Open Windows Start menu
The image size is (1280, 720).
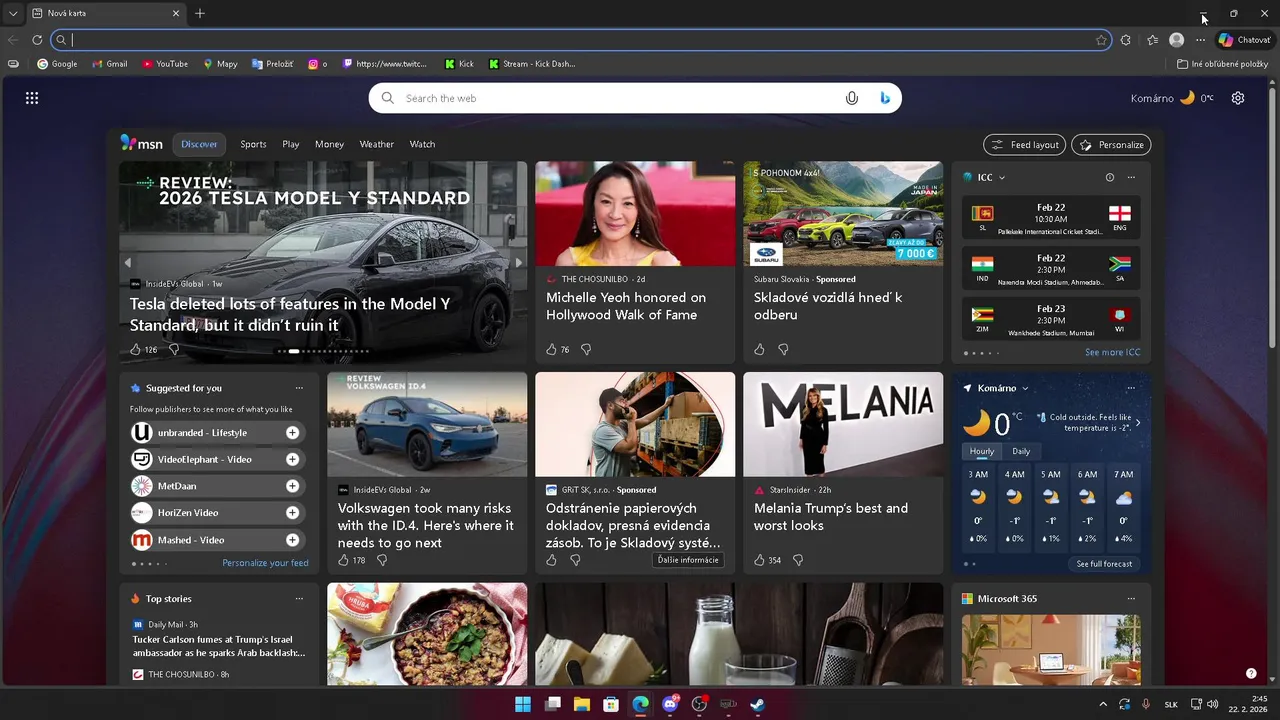click(523, 704)
